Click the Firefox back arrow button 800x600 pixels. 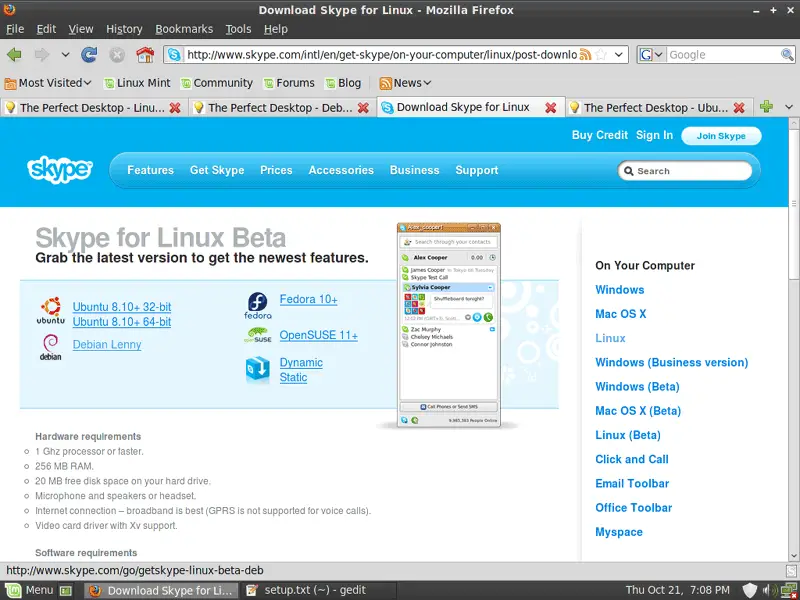tap(14, 55)
